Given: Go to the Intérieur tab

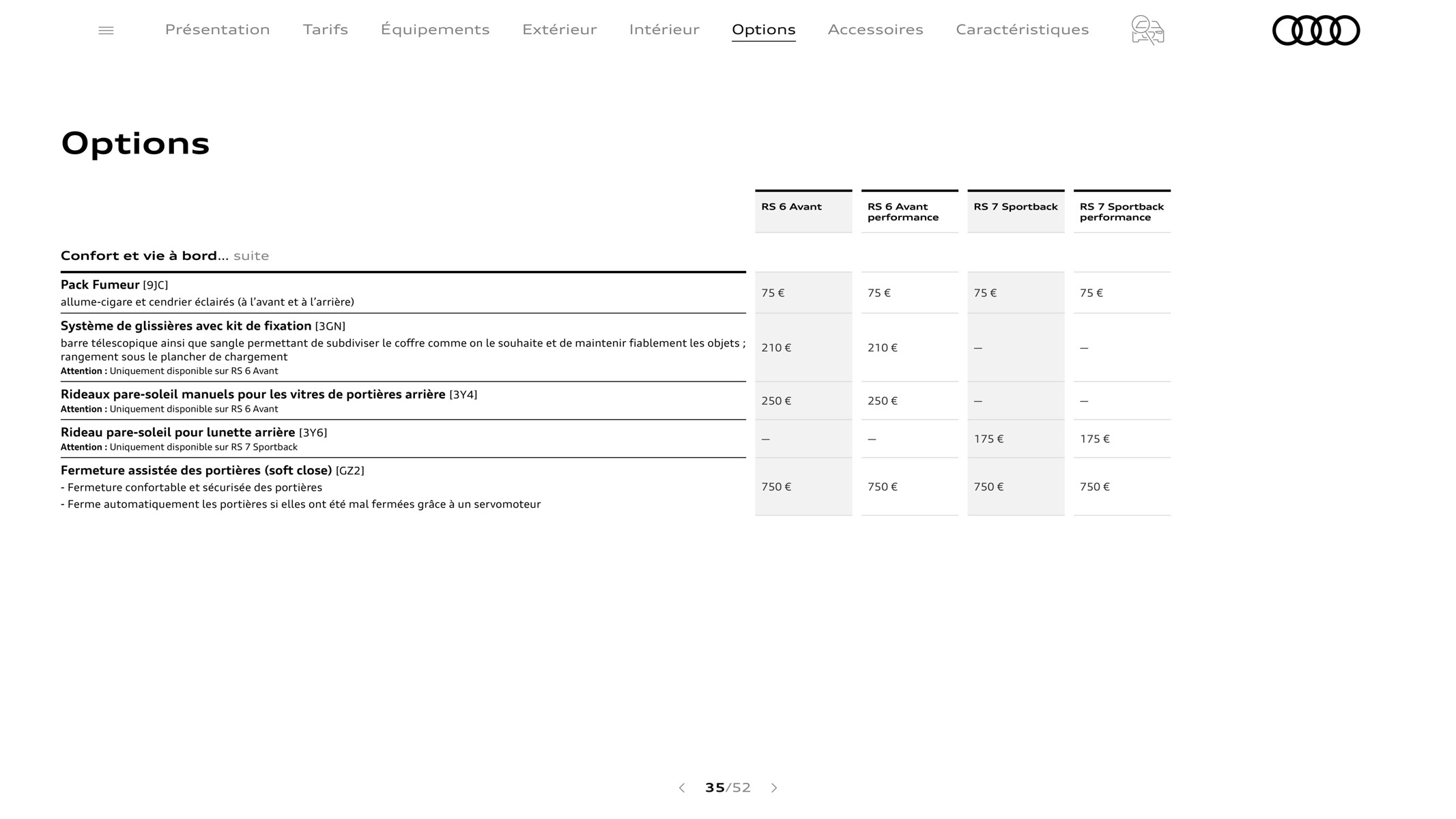Looking at the screenshot, I should (x=664, y=29).
